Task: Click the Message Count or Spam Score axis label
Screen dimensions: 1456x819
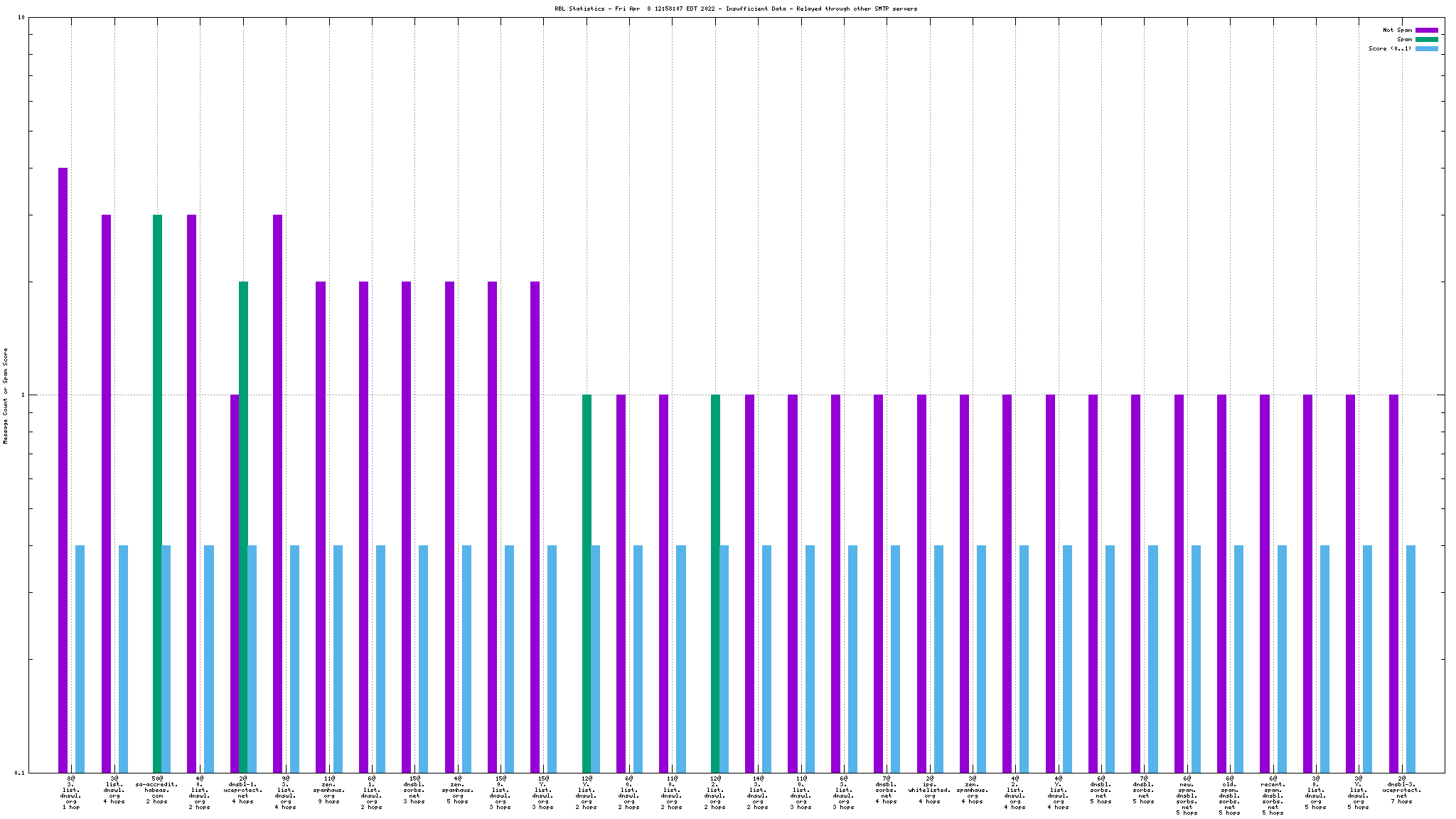Action: (6, 396)
